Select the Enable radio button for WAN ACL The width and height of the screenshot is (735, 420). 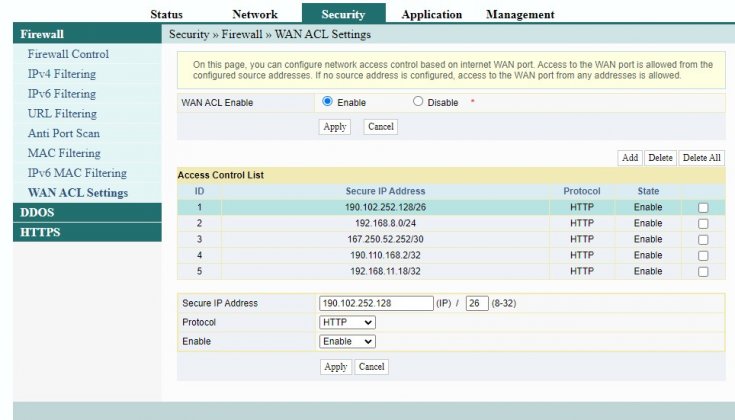coord(327,102)
